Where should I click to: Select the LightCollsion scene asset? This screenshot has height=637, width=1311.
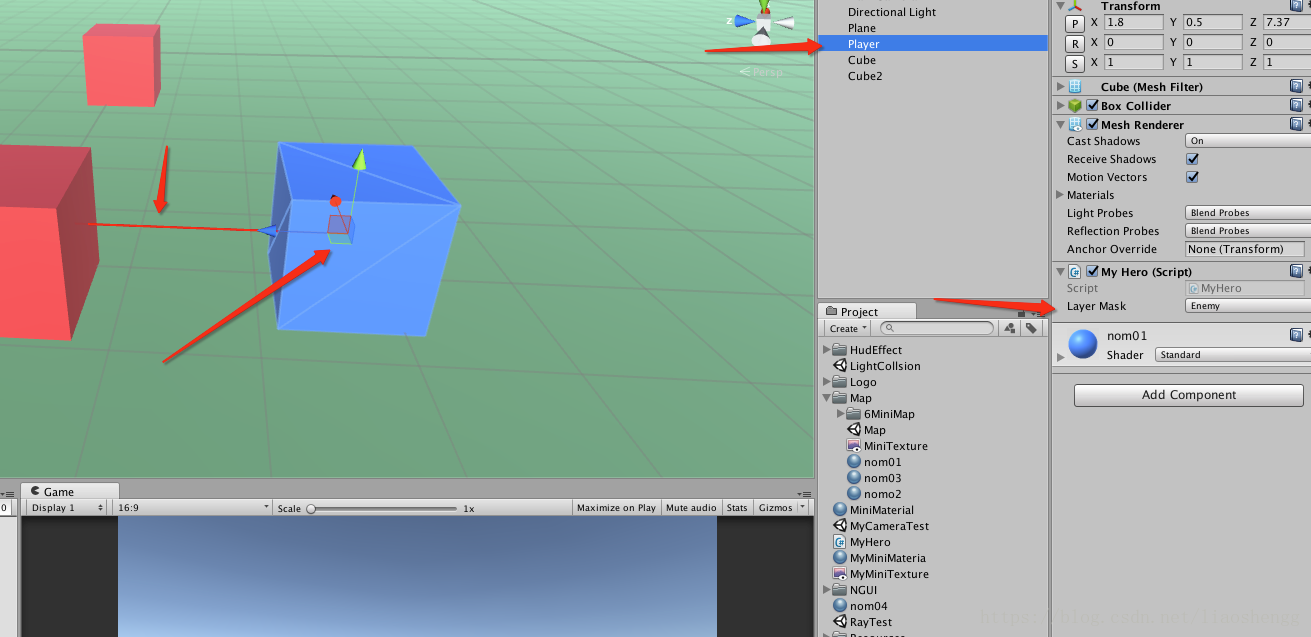click(x=877, y=366)
